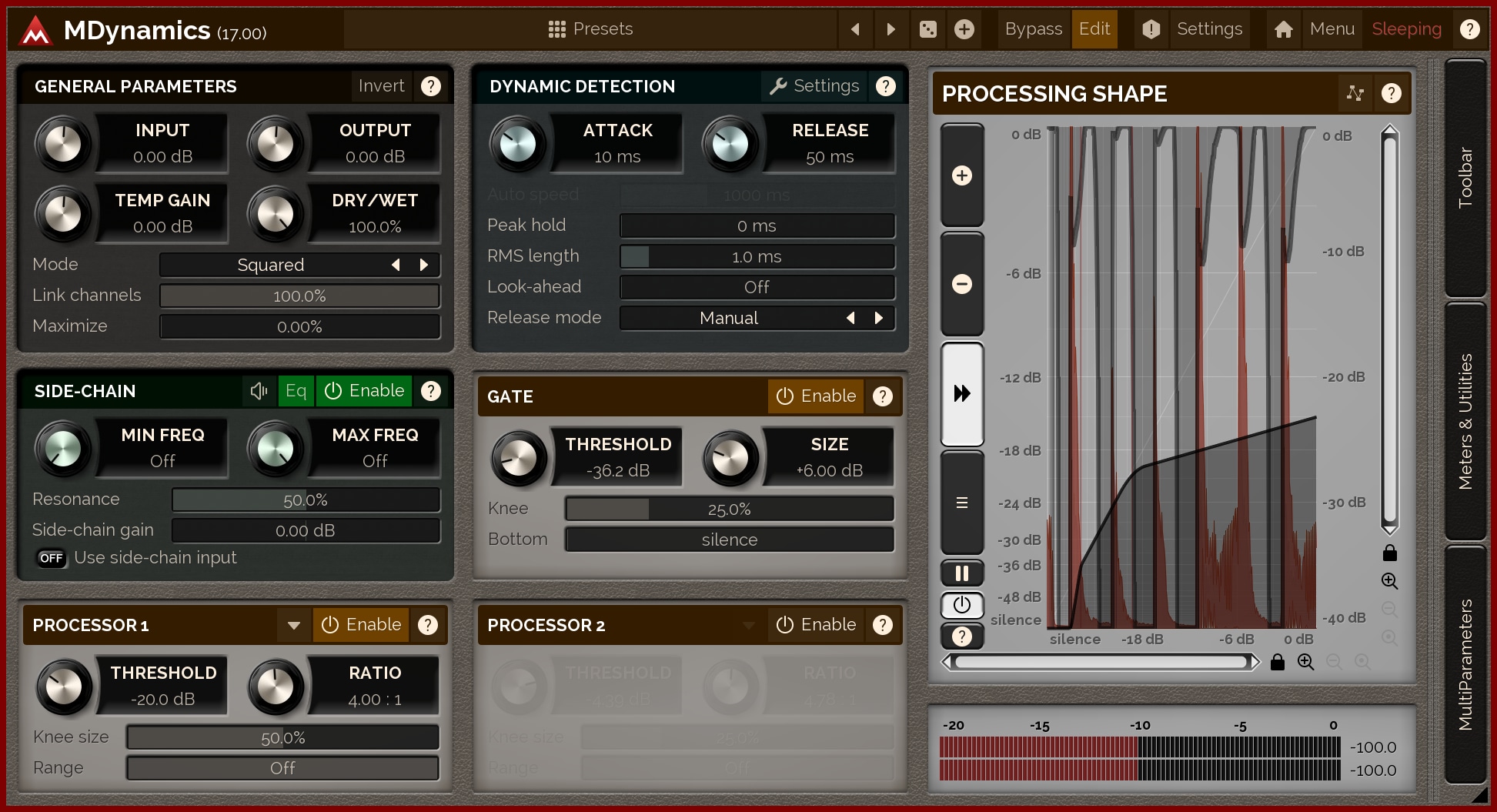This screenshot has height=812, width=1497.
Task: Open the Presets menu
Action: pos(590,29)
